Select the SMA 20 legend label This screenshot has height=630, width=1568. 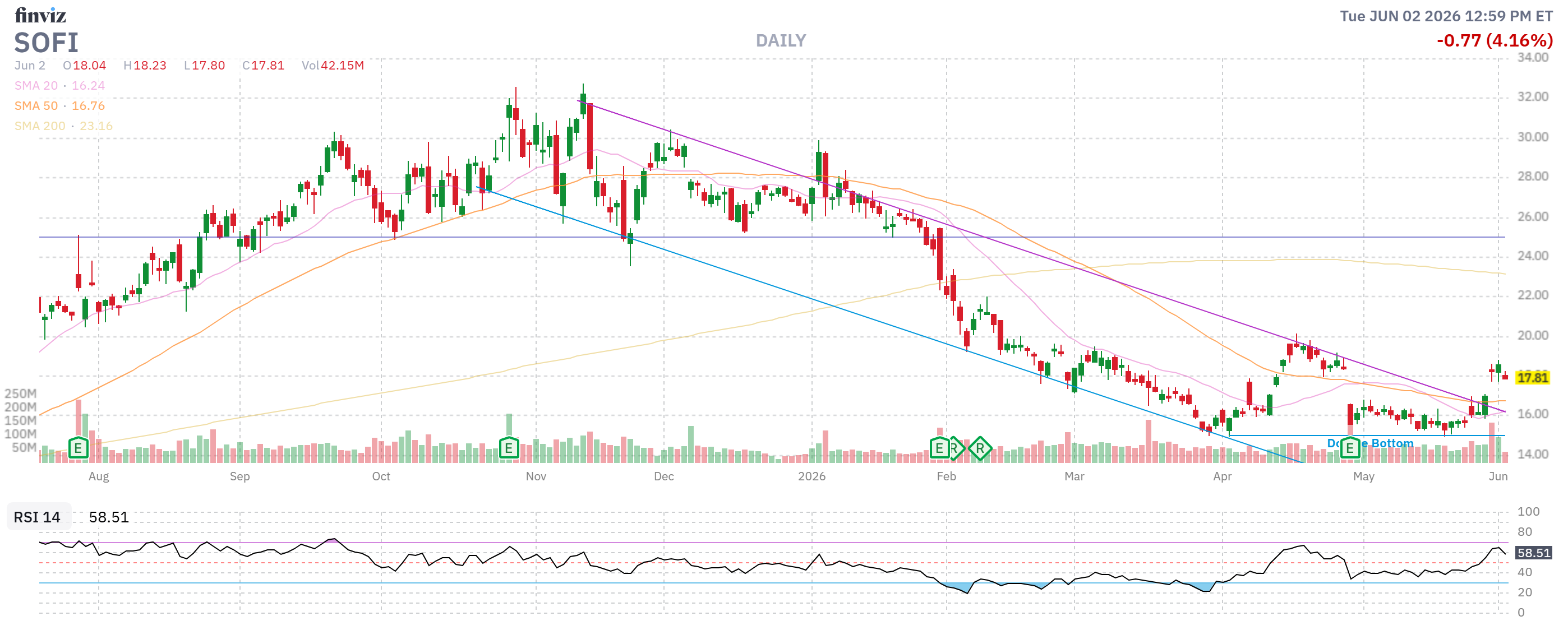(36, 86)
